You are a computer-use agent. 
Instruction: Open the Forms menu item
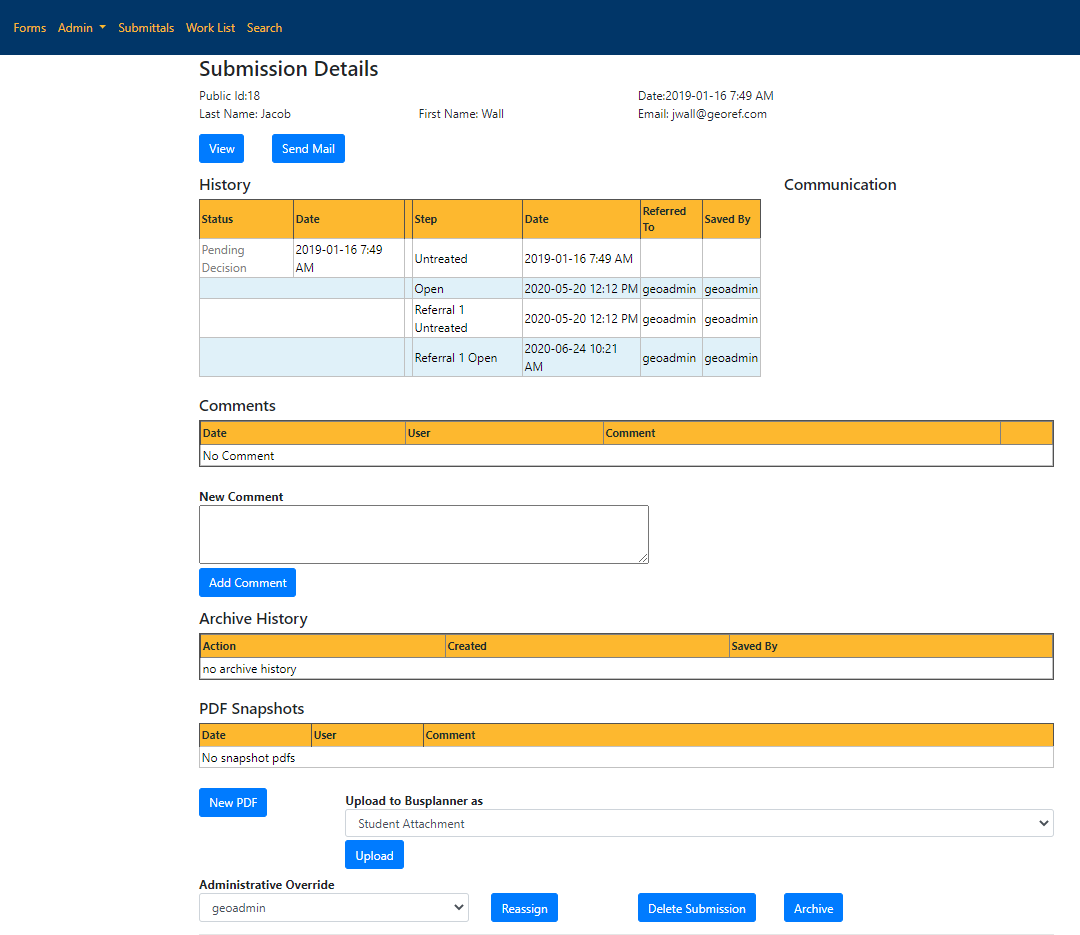[x=29, y=28]
